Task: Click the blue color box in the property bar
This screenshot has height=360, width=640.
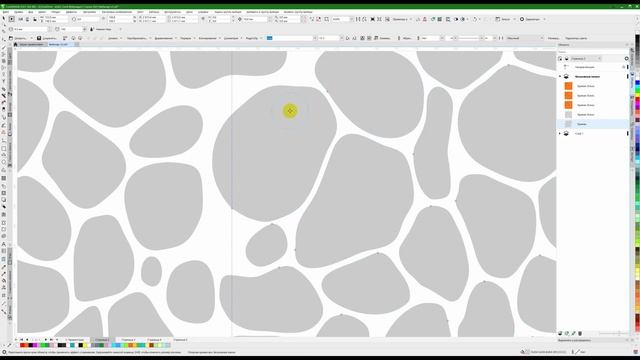Action: click(x=269, y=38)
